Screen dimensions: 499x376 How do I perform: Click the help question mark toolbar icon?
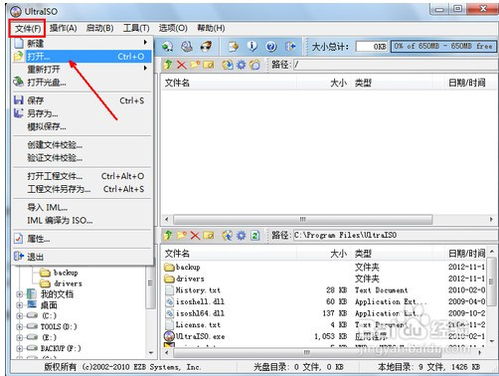(271, 46)
